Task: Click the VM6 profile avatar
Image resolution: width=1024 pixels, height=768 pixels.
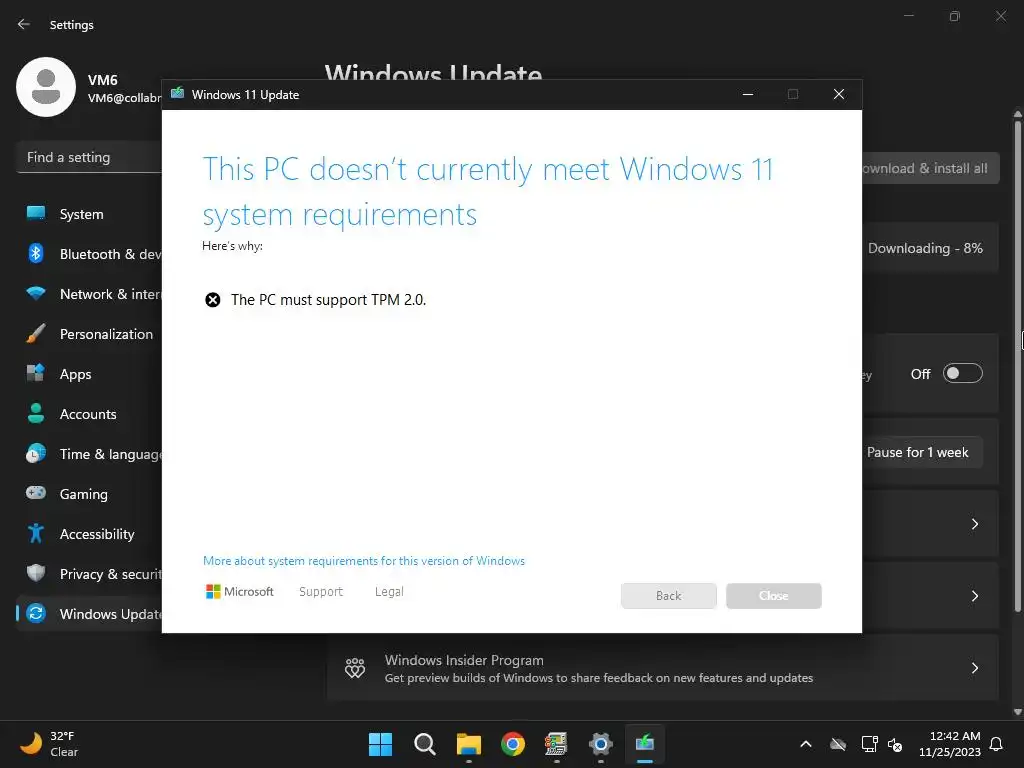Action: click(x=46, y=87)
